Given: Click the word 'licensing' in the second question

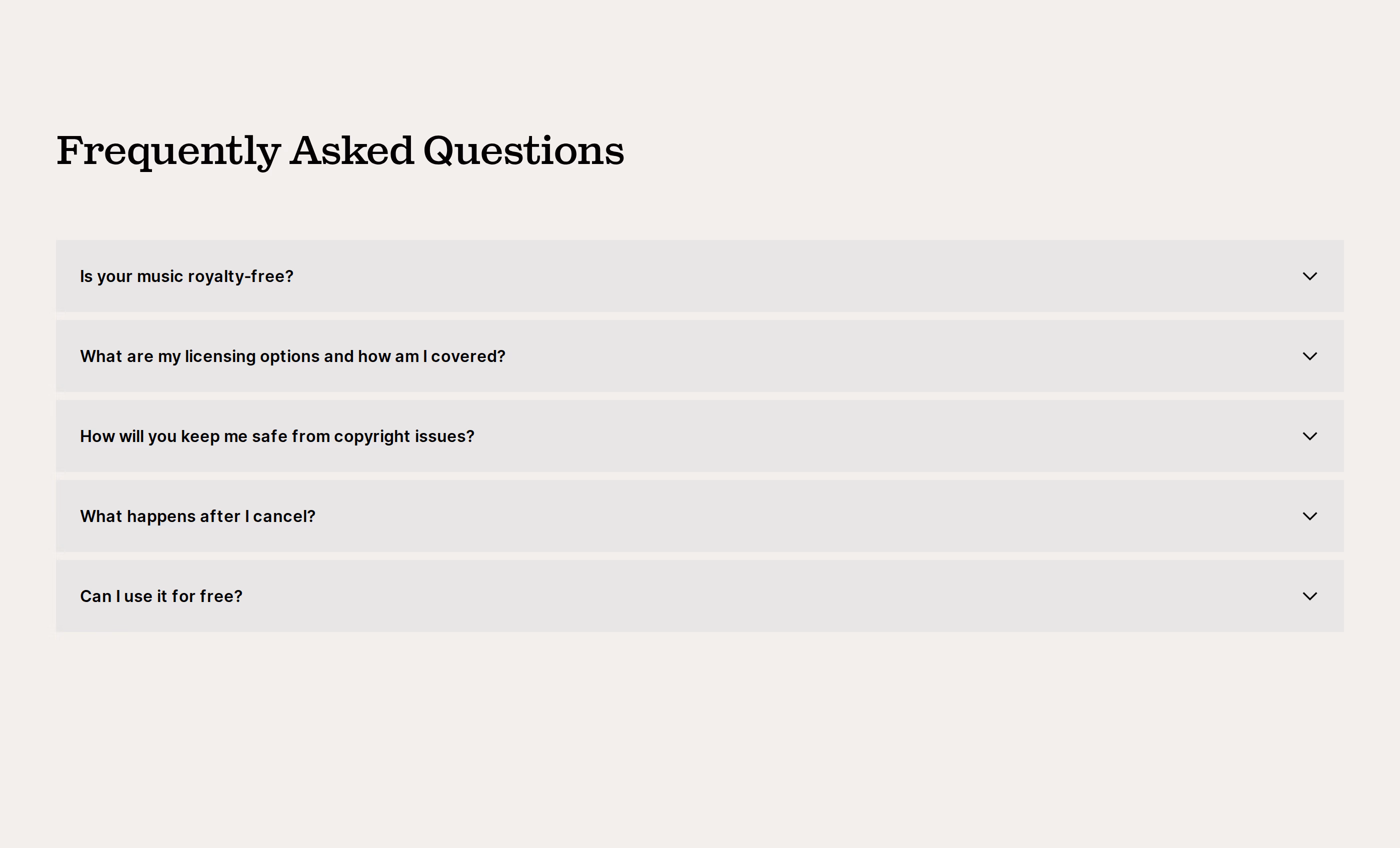Looking at the screenshot, I should [x=220, y=356].
